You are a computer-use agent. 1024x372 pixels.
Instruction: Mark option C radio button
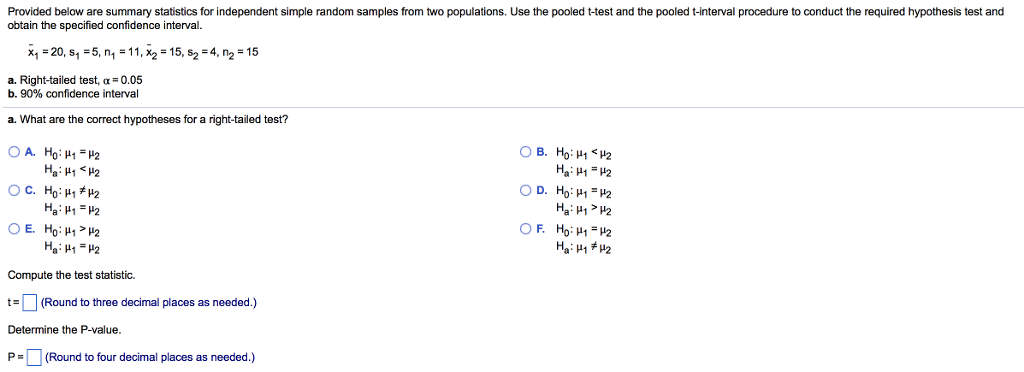[x=15, y=191]
